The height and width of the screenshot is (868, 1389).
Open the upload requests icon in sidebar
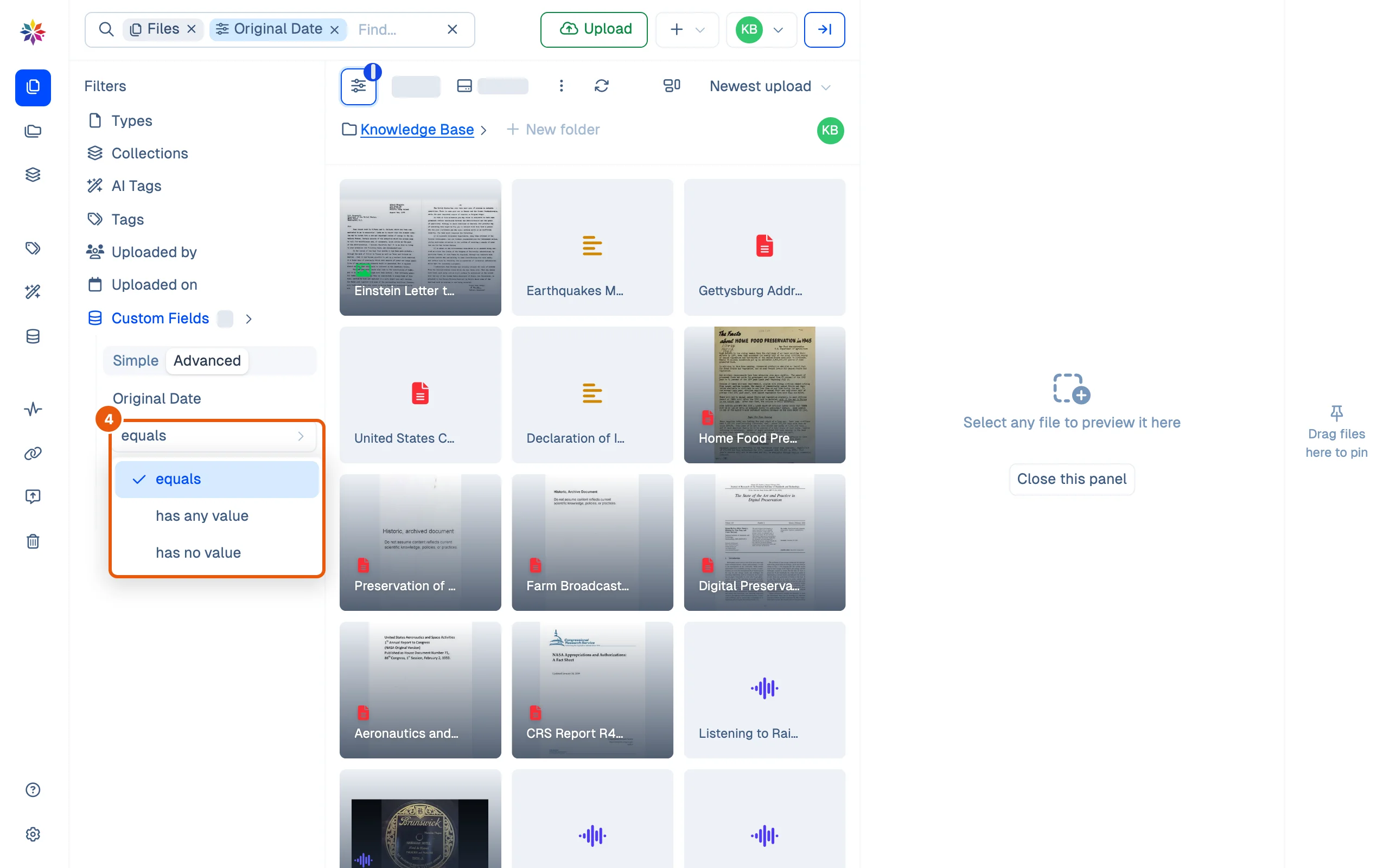33,496
